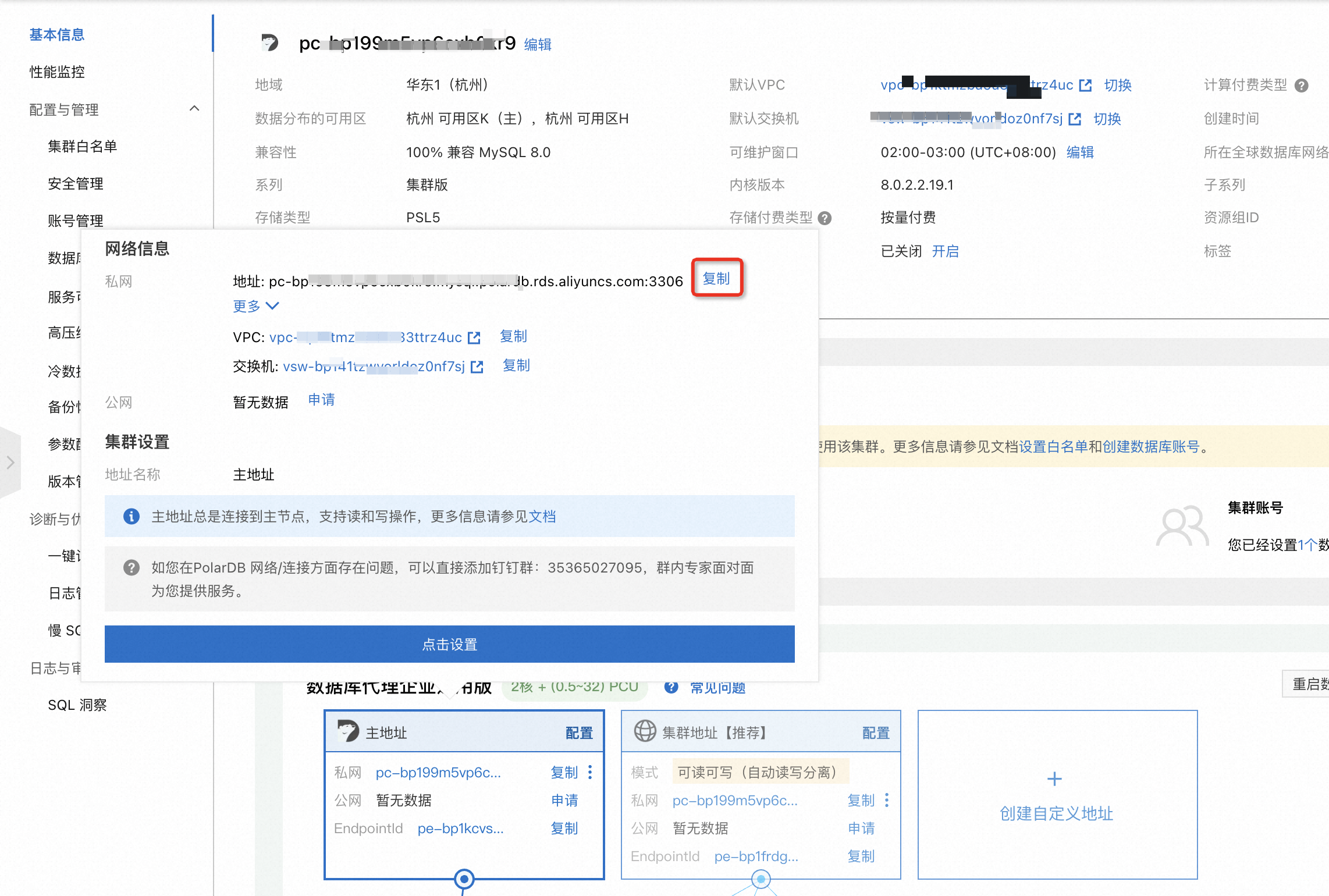Screen dimensions: 1329x896
Task: Copy the 主地址 private address
Action: tap(564, 773)
